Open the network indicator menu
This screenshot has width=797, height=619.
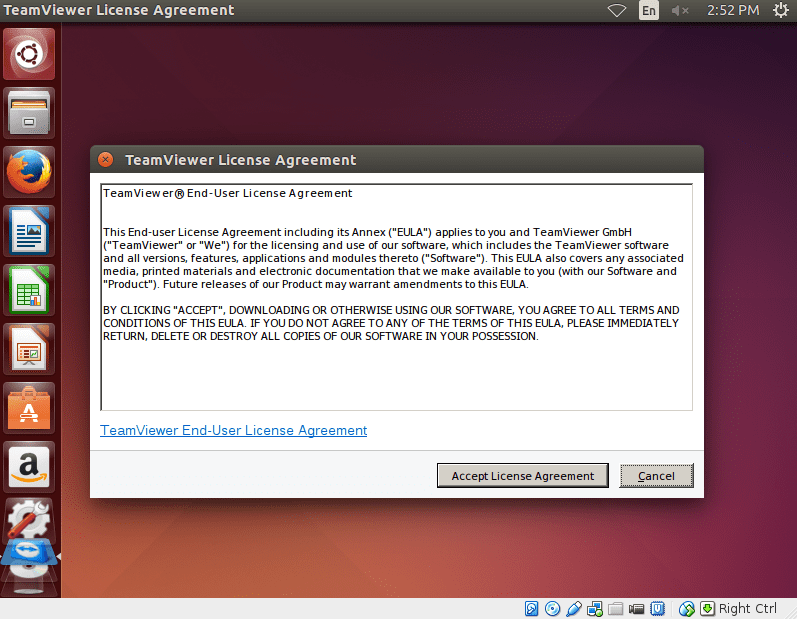coord(617,10)
